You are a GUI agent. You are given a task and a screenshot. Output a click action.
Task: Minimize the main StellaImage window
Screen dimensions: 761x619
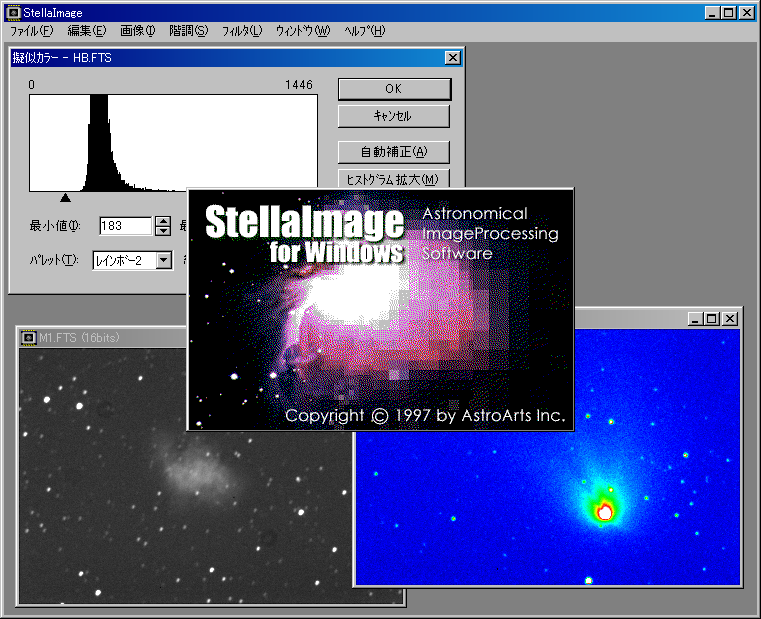pyautogui.click(x=711, y=13)
